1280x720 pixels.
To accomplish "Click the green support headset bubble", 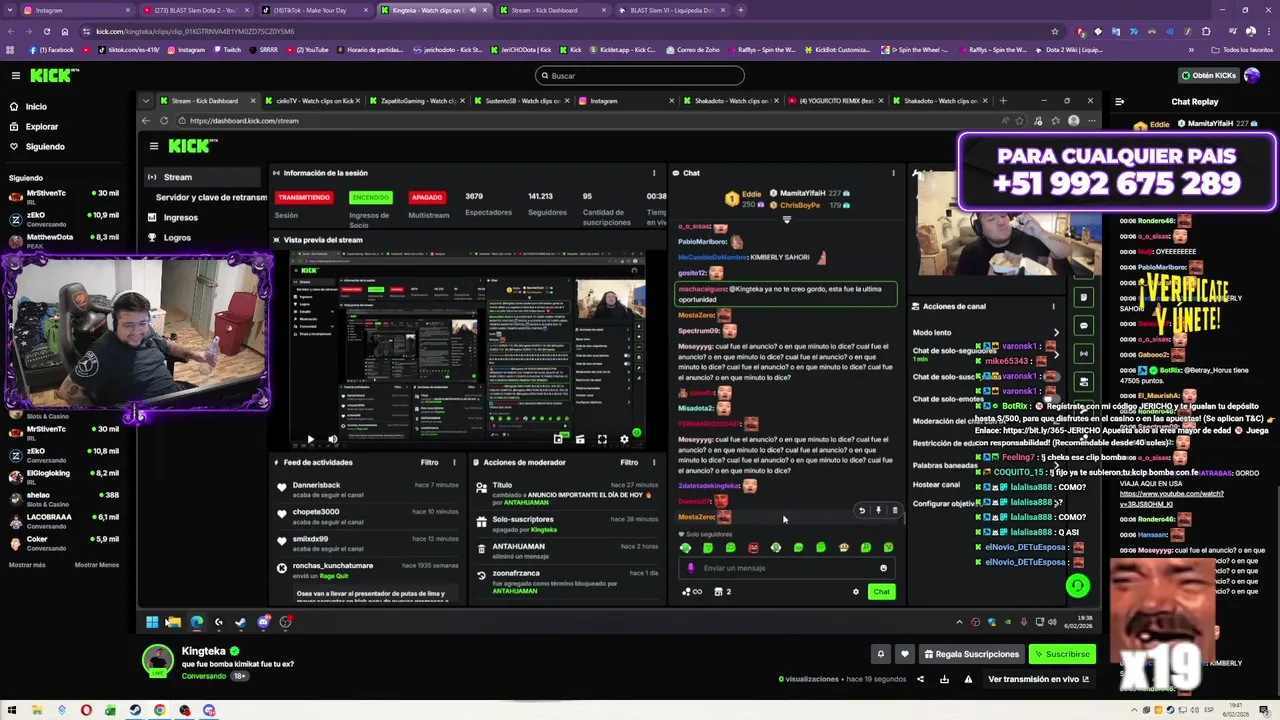I will [1077, 586].
